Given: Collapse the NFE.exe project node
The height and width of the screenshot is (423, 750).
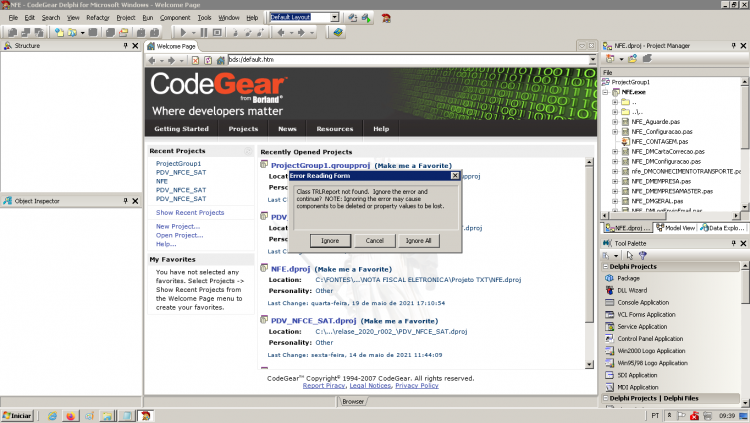Looking at the screenshot, I should pyautogui.click(x=606, y=92).
